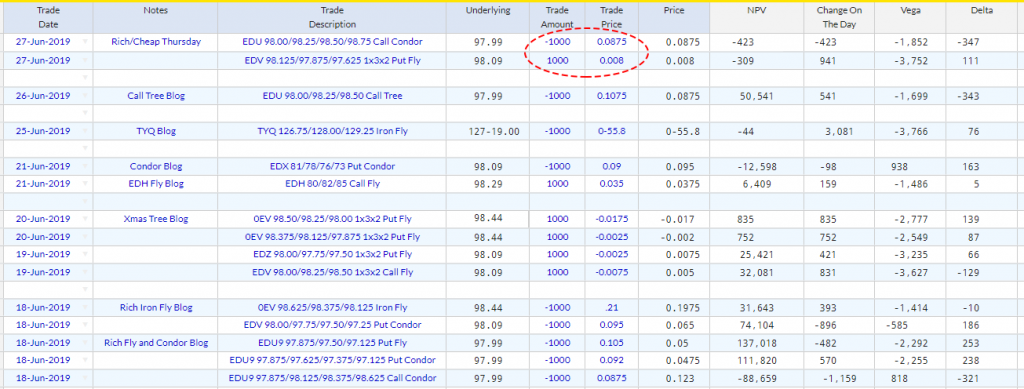Screen dimensions: 1024x389
Task: Select EDU 98.00/98.25/98.50/98.75 Call Condor description
Action: coord(332,42)
